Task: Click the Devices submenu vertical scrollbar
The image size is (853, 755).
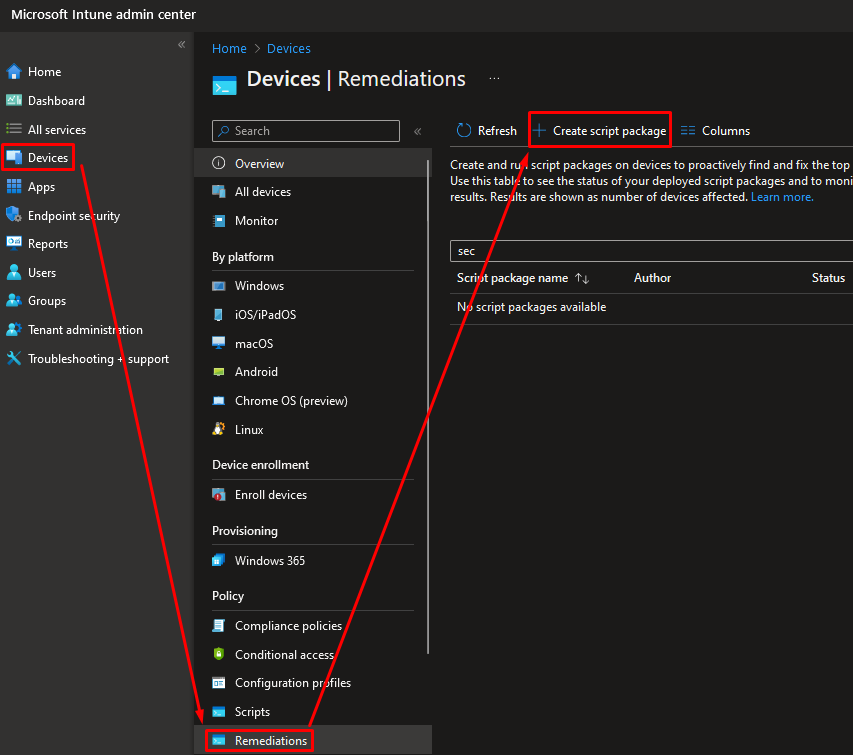Action: click(428, 407)
